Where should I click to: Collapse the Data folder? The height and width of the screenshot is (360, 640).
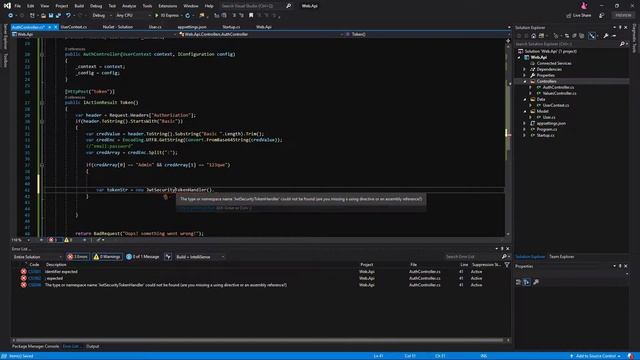(525, 99)
